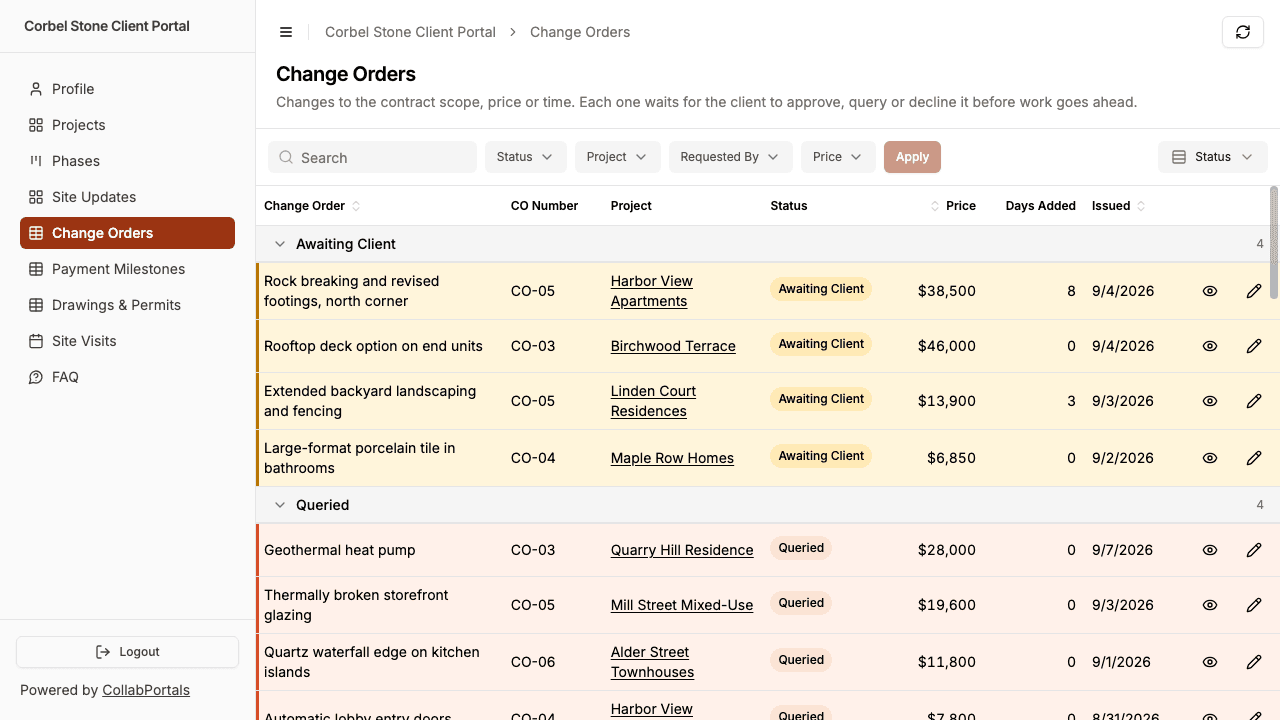Follow the CollabPortals link
This screenshot has width=1280, height=720.
point(146,690)
